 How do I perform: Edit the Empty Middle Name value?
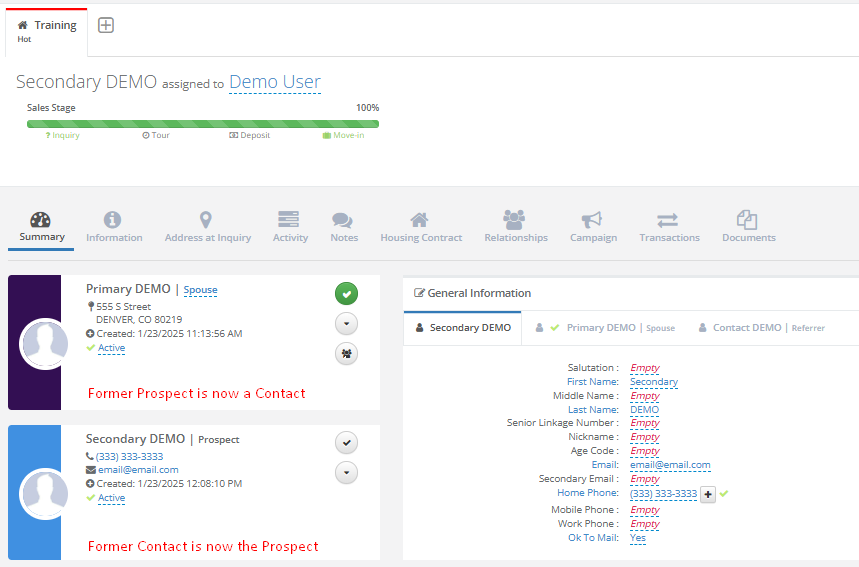(x=645, y=396)
